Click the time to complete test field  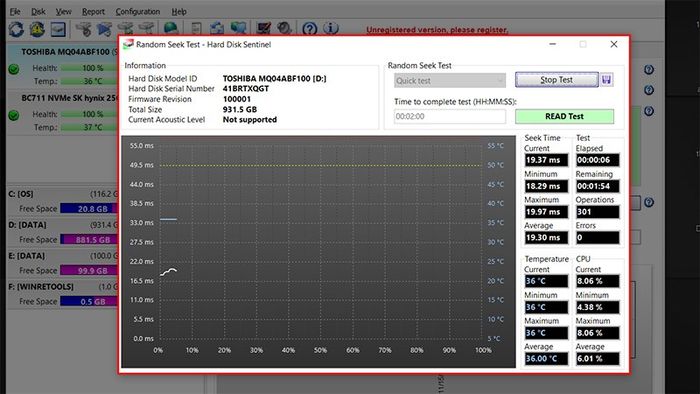(x=450, y=116)
